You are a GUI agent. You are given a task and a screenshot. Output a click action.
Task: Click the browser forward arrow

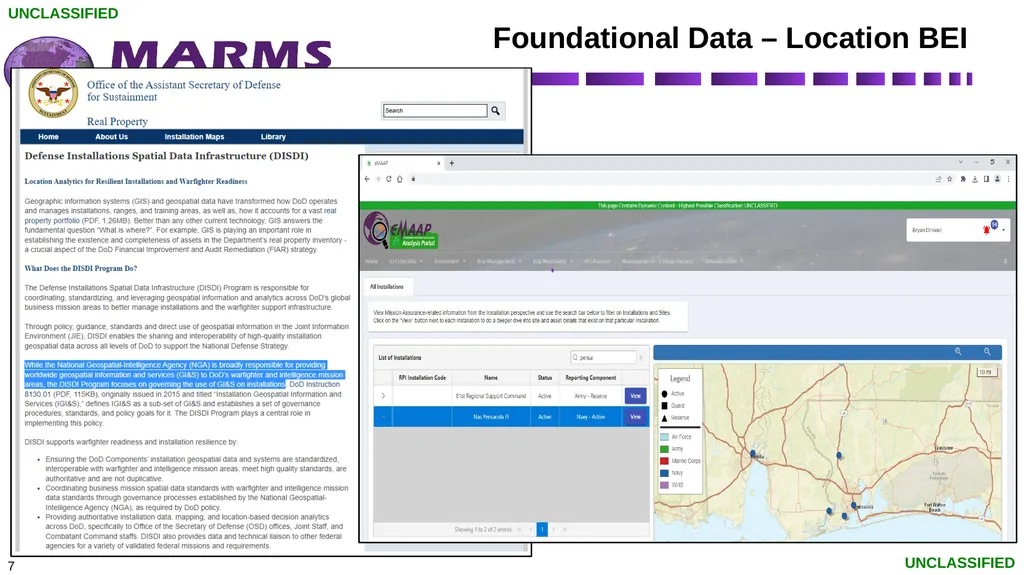pos(377,179)
